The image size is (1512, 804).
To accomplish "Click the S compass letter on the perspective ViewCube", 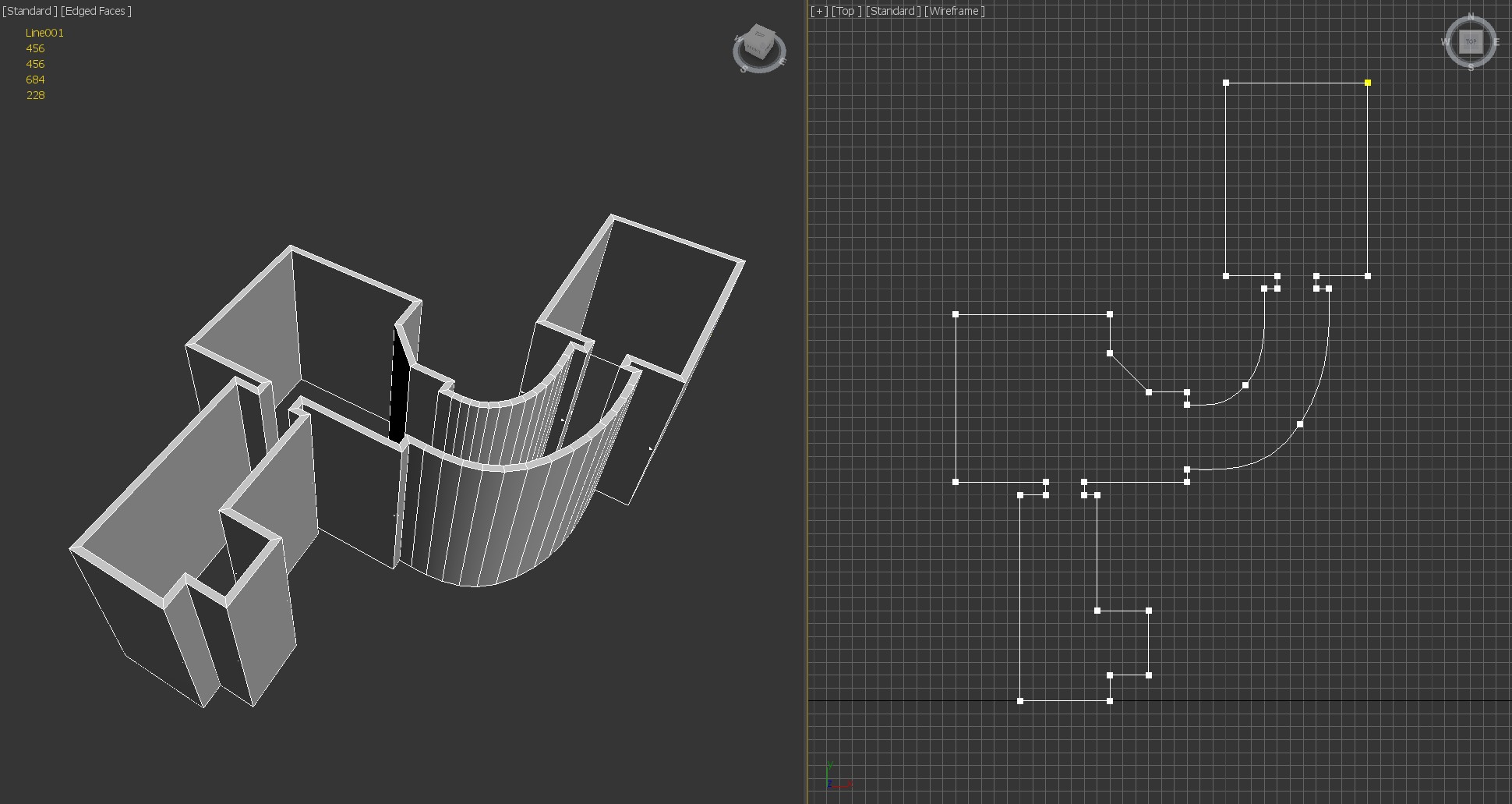I will (744, 69).
